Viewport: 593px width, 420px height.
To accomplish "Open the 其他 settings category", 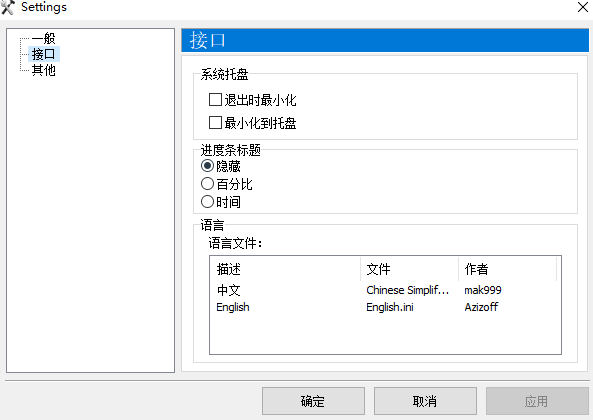I will (x=43, y=70).
